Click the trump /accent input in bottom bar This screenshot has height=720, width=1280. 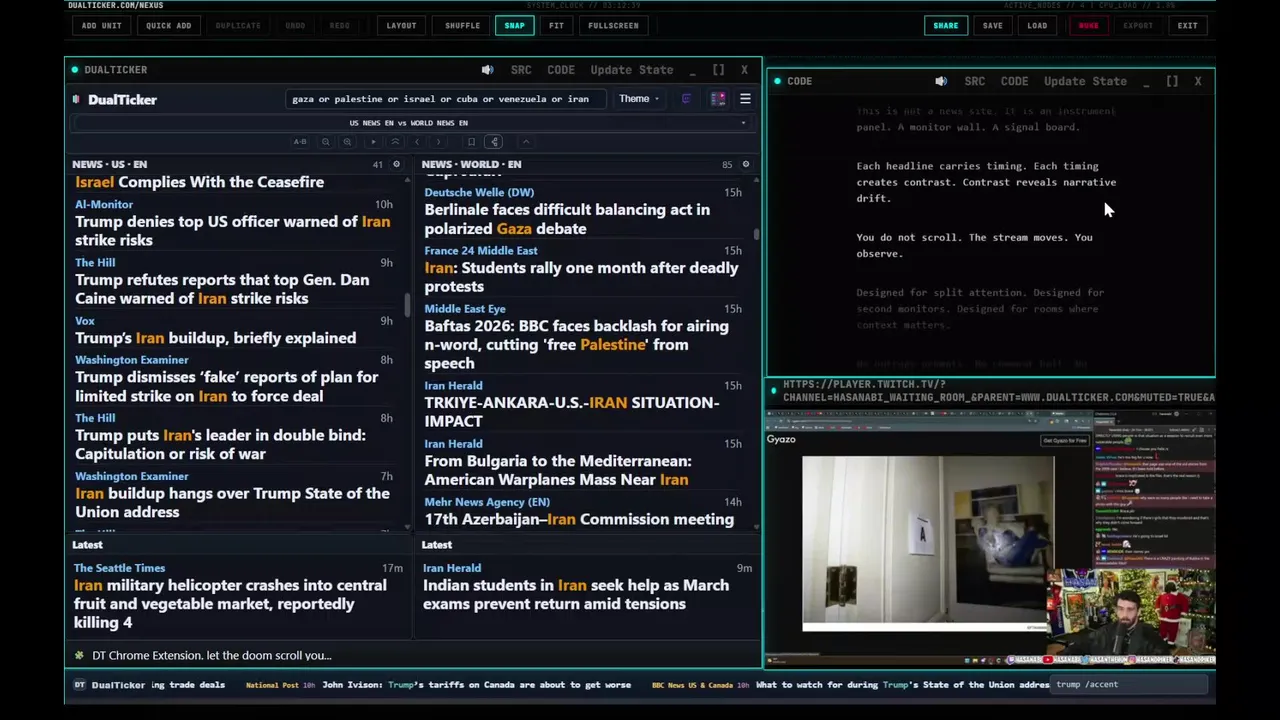pyautogui.click(x=1130, y=685)
